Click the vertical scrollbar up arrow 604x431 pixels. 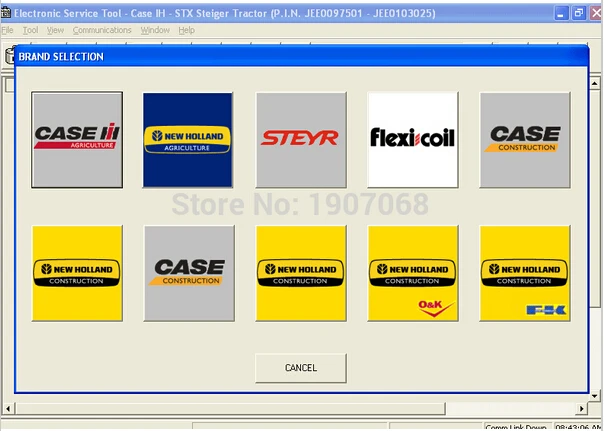[x=595, y=83]
